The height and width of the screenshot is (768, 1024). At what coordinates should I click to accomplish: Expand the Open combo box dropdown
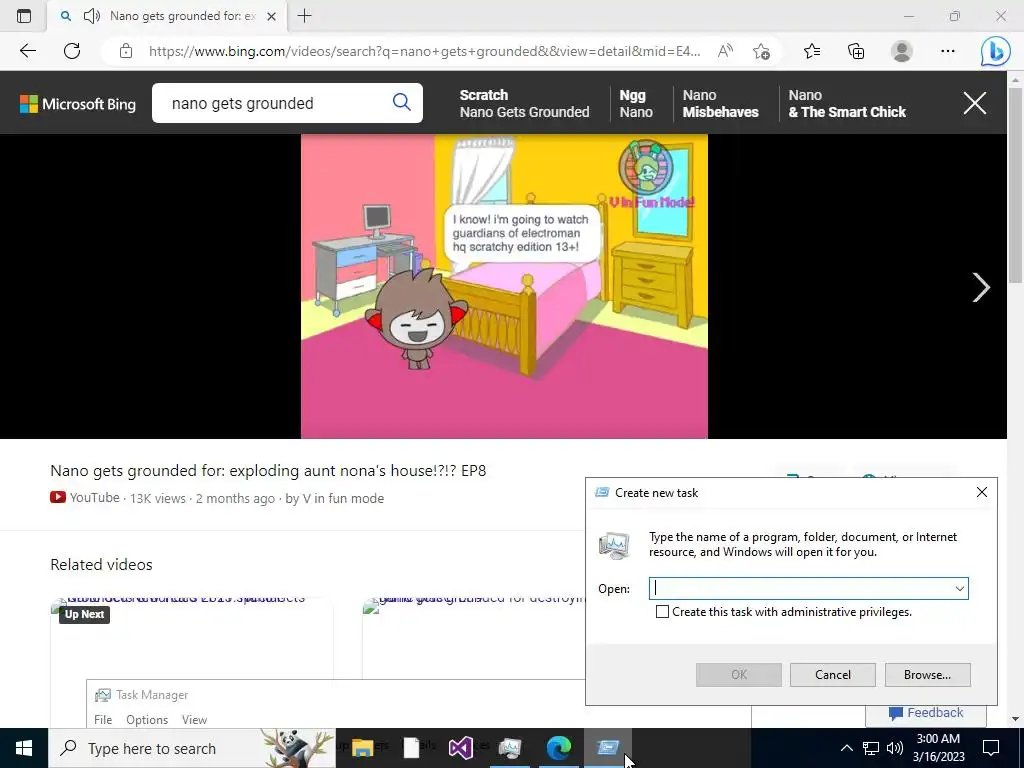959,588
